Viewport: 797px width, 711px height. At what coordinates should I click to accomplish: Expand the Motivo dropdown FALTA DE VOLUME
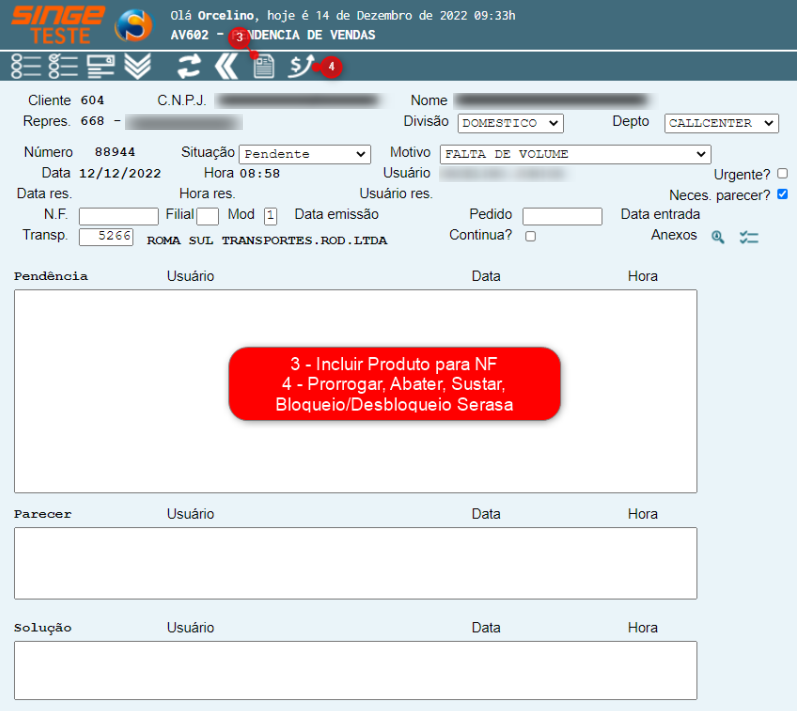pos(575,154)
